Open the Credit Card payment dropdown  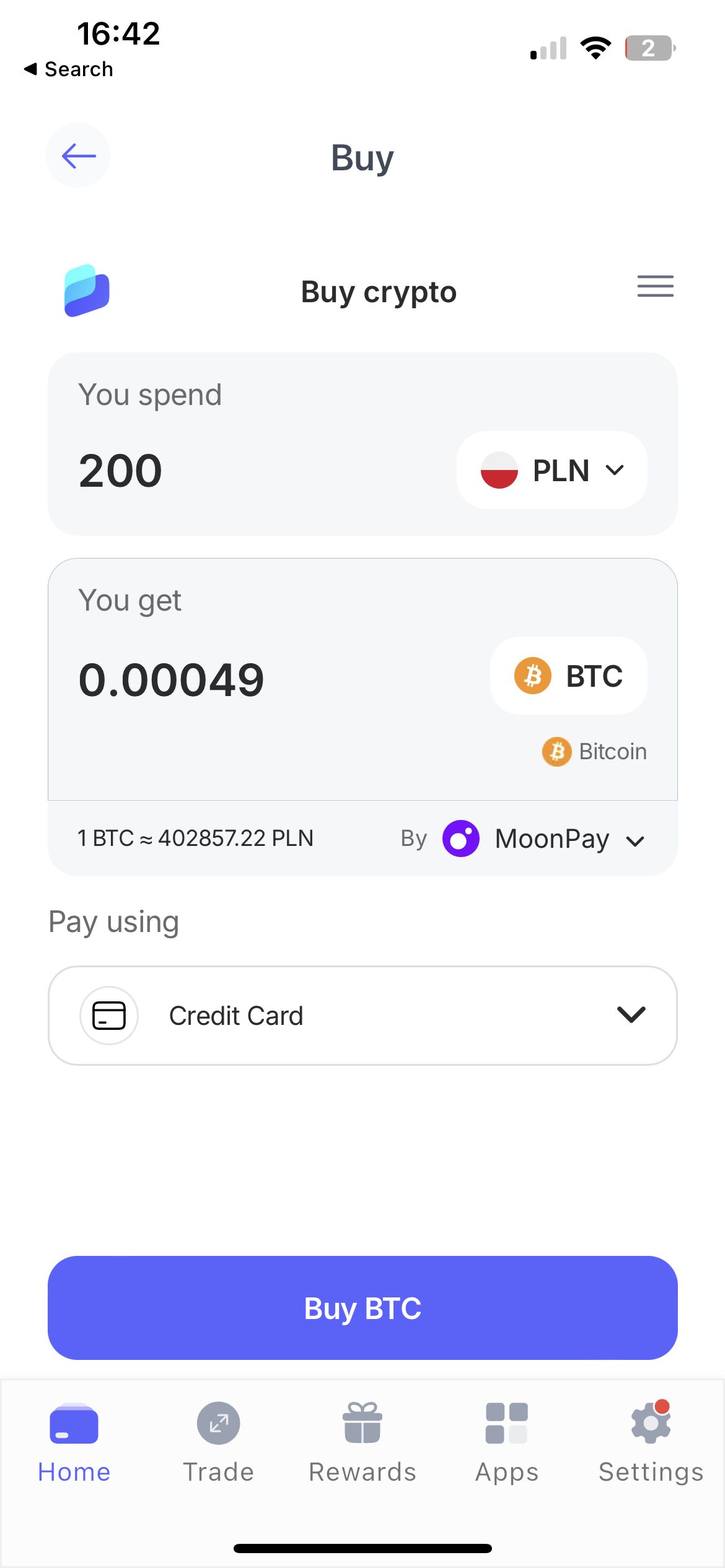[x=631, y=1014]
